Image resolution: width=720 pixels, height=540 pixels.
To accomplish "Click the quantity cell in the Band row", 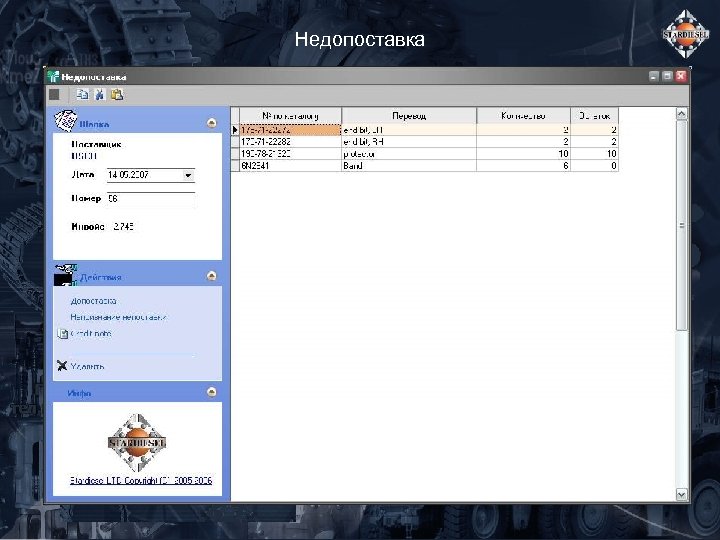I will coord(523,166).
